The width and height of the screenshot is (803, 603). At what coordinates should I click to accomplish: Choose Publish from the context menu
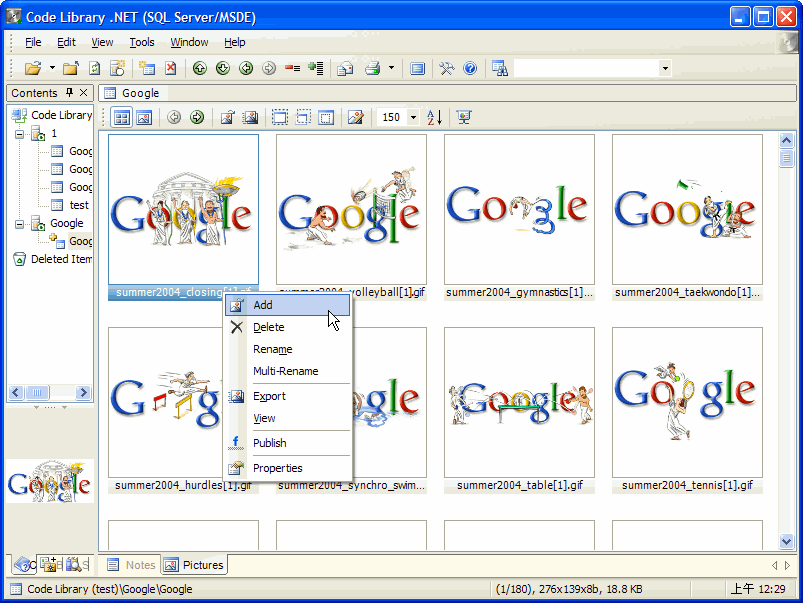pos(288,443)
